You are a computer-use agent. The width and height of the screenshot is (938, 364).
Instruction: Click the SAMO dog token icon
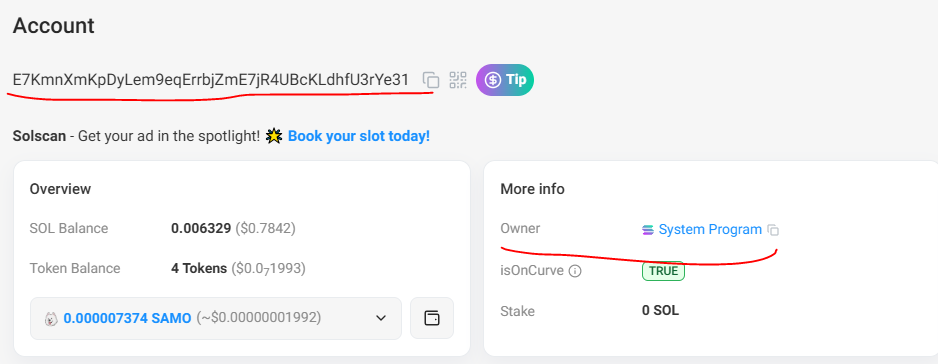click(51, 318)
